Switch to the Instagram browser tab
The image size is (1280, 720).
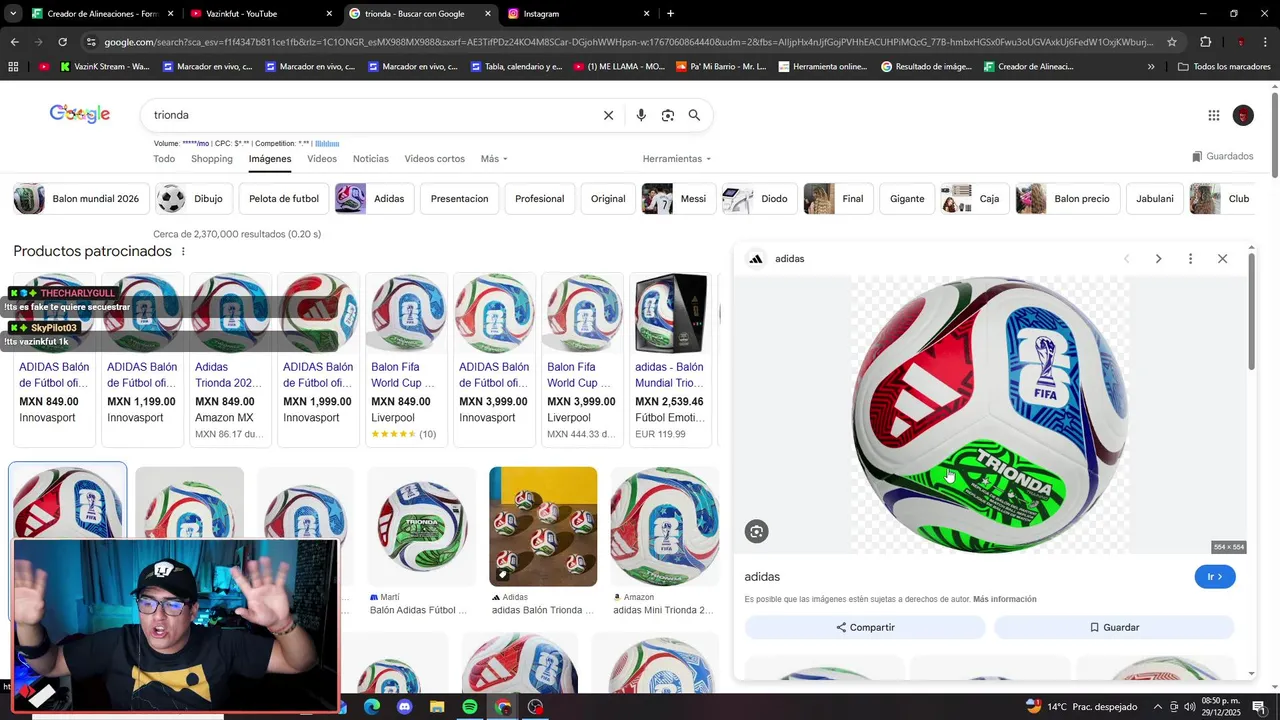click(x=580, y=14)
